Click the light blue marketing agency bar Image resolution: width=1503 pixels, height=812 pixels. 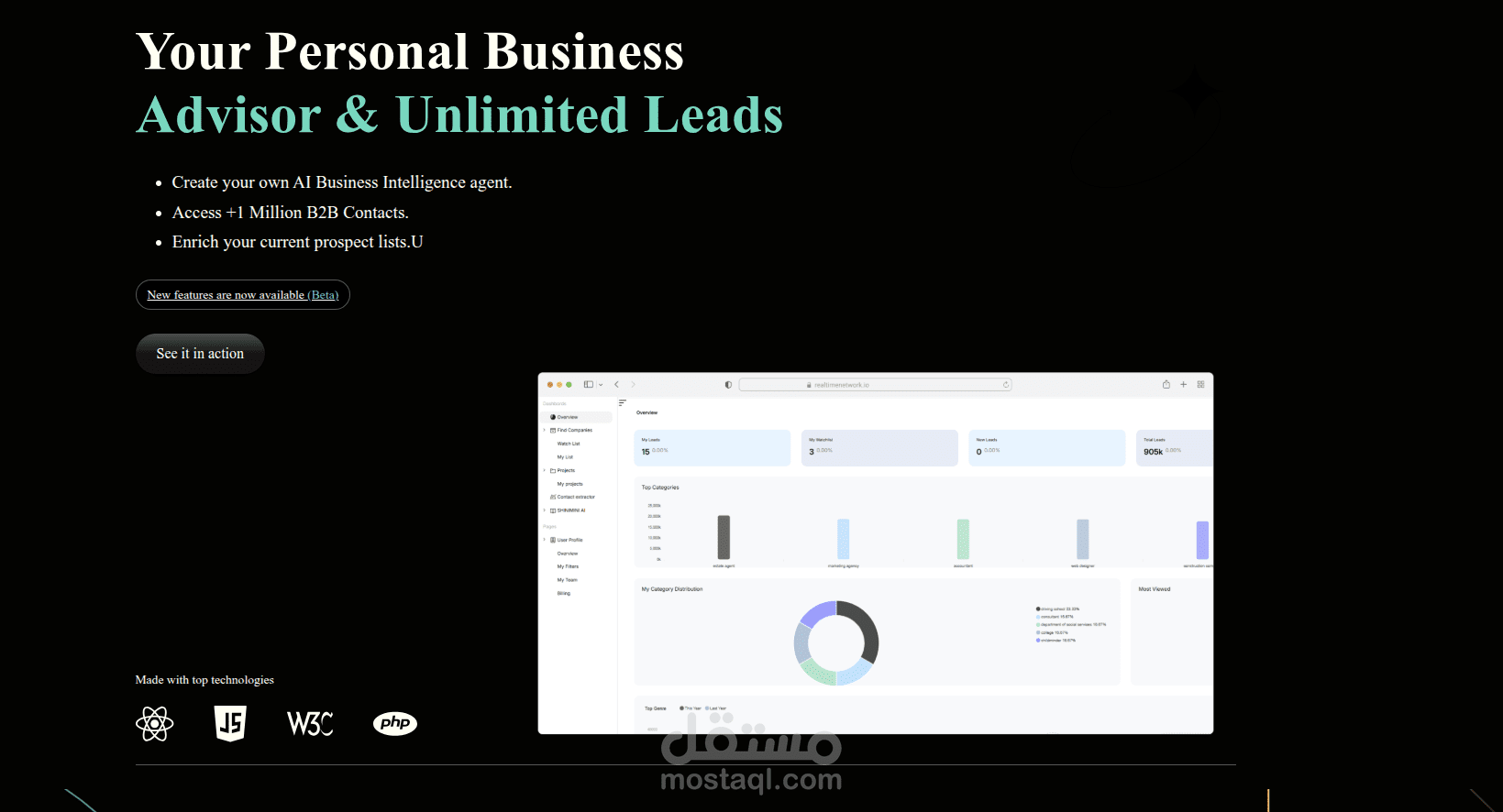(843, 539)
